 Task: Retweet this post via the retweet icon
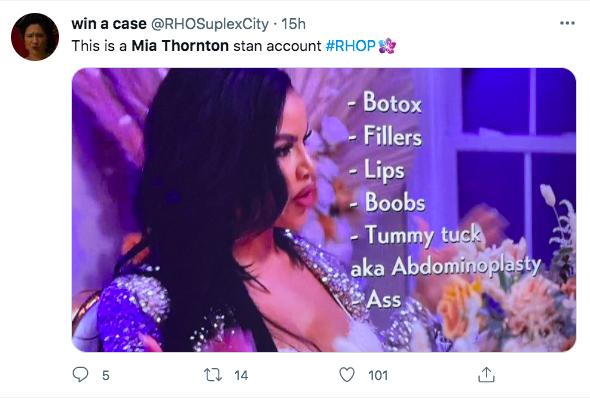click(213, 375)
